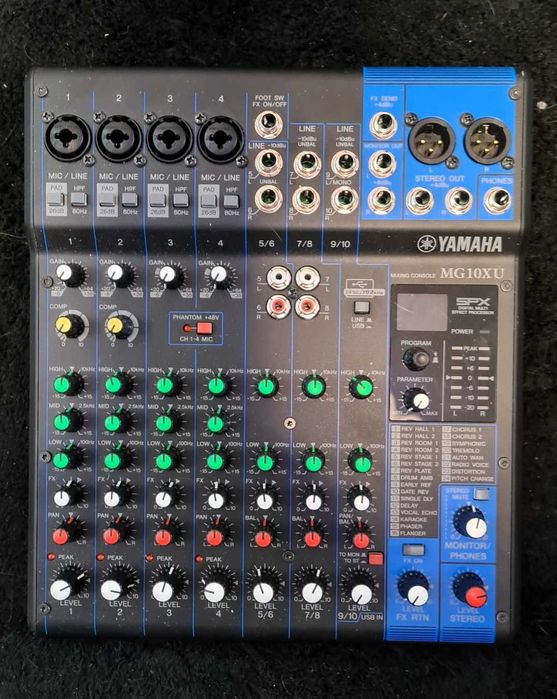Click the USB symbol above LINE/USB switch
The height and width of the screenshot is (699, 557).
point(361,283)
